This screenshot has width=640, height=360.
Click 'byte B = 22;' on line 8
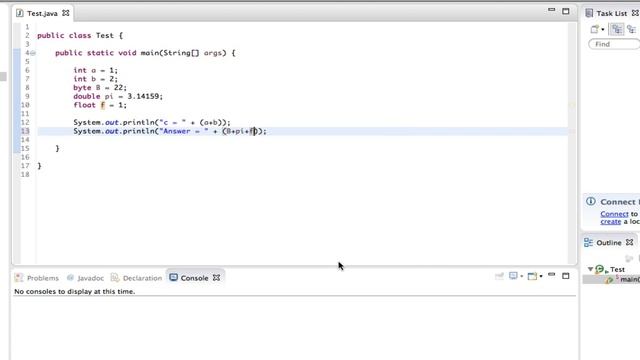[100, 88]
